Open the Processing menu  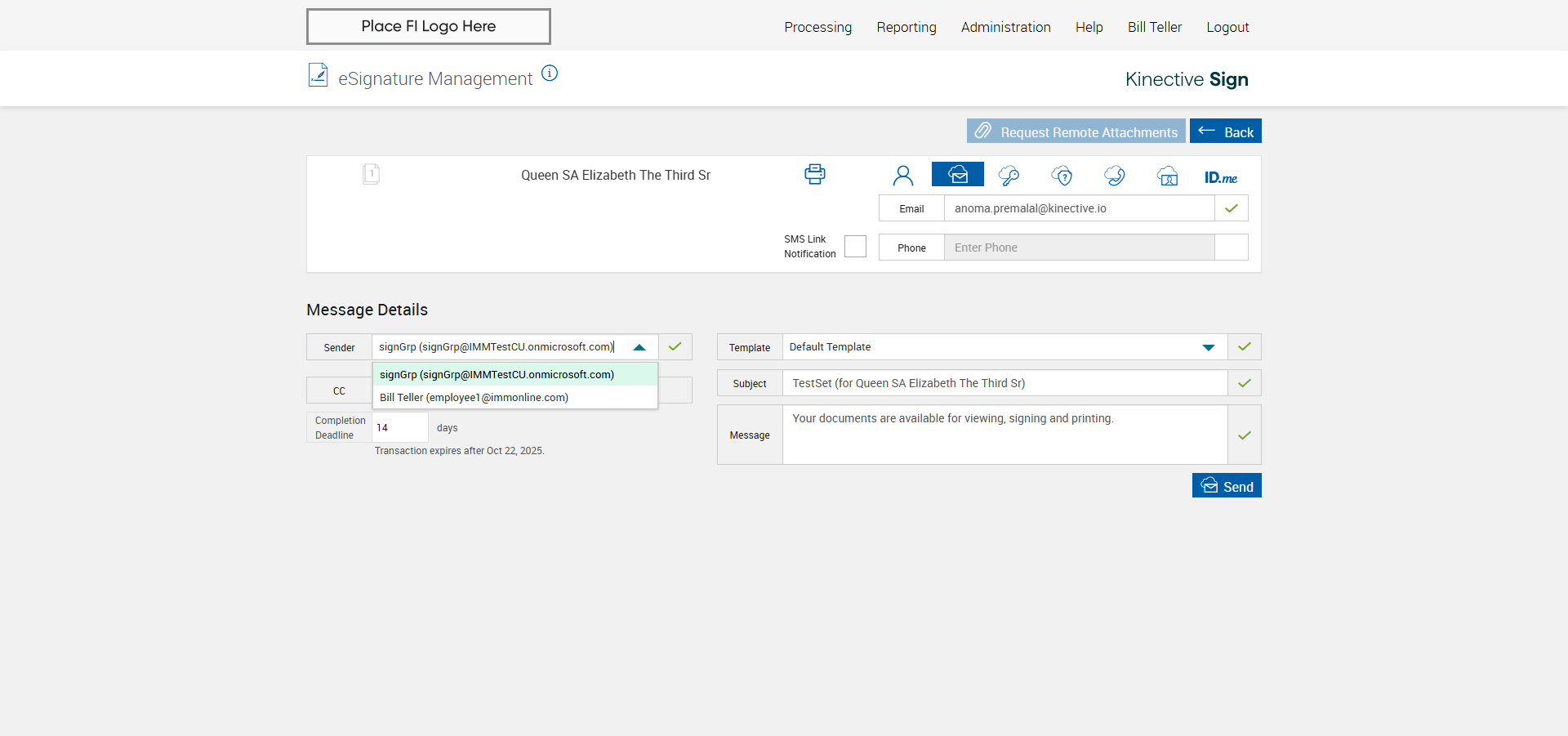(x=817, y=27)
